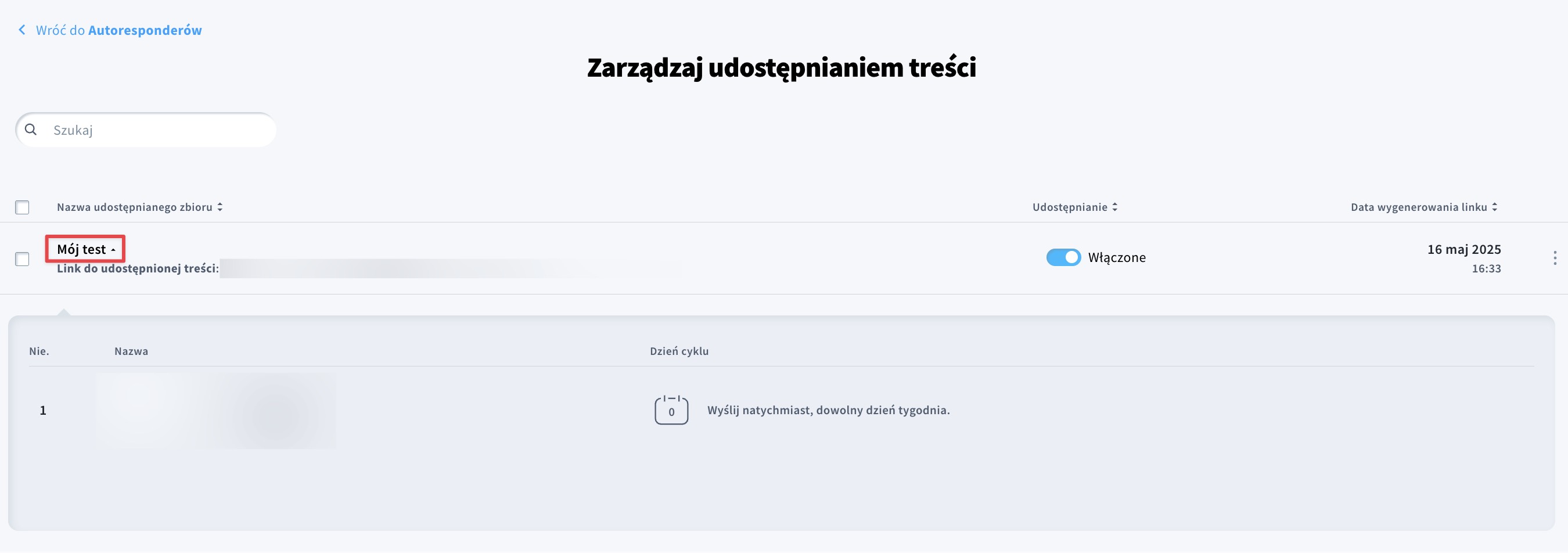Collapse the Mój test set details
This screenshot has width=1568, height=553.
pyautogui.click(x=86, y=249)
